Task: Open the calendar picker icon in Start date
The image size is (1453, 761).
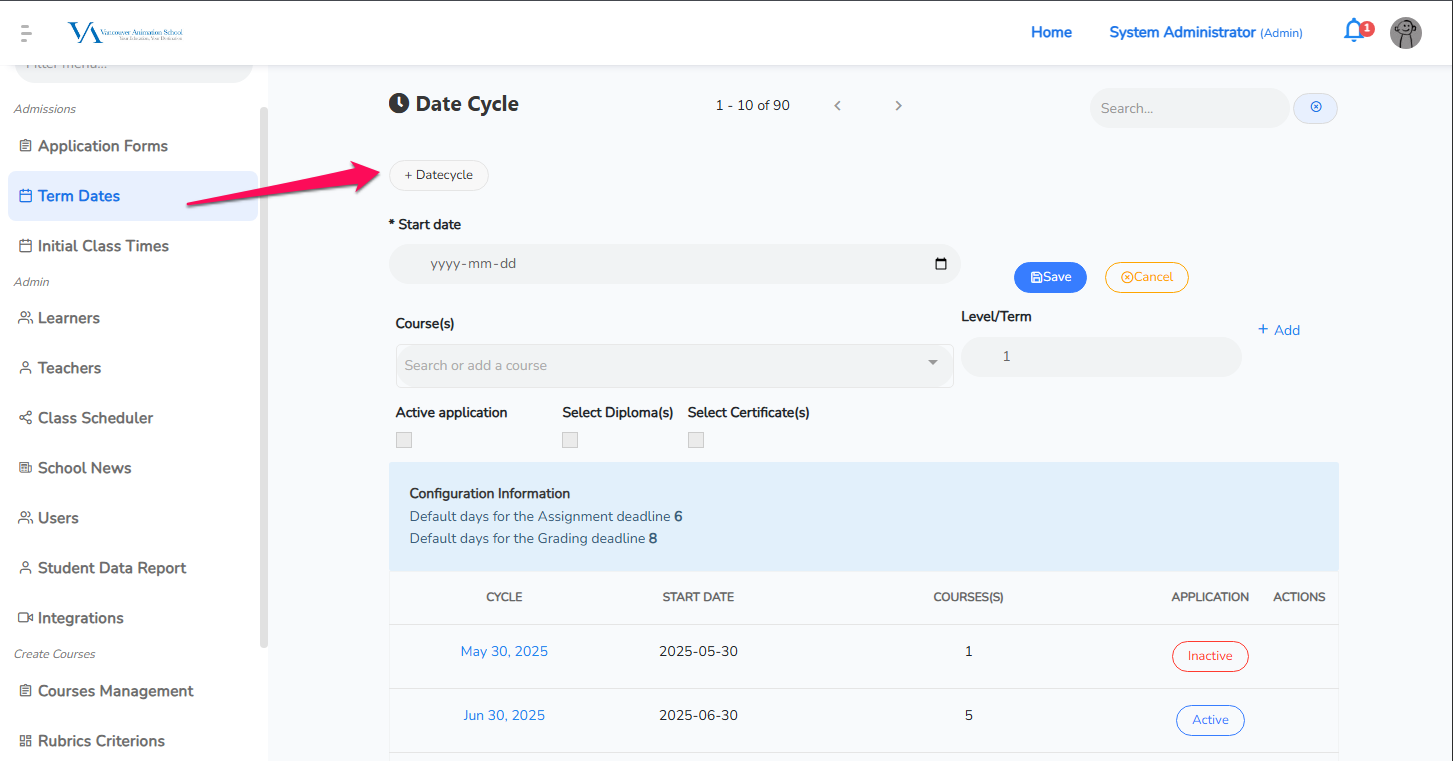Action: [x=940, y=264]
